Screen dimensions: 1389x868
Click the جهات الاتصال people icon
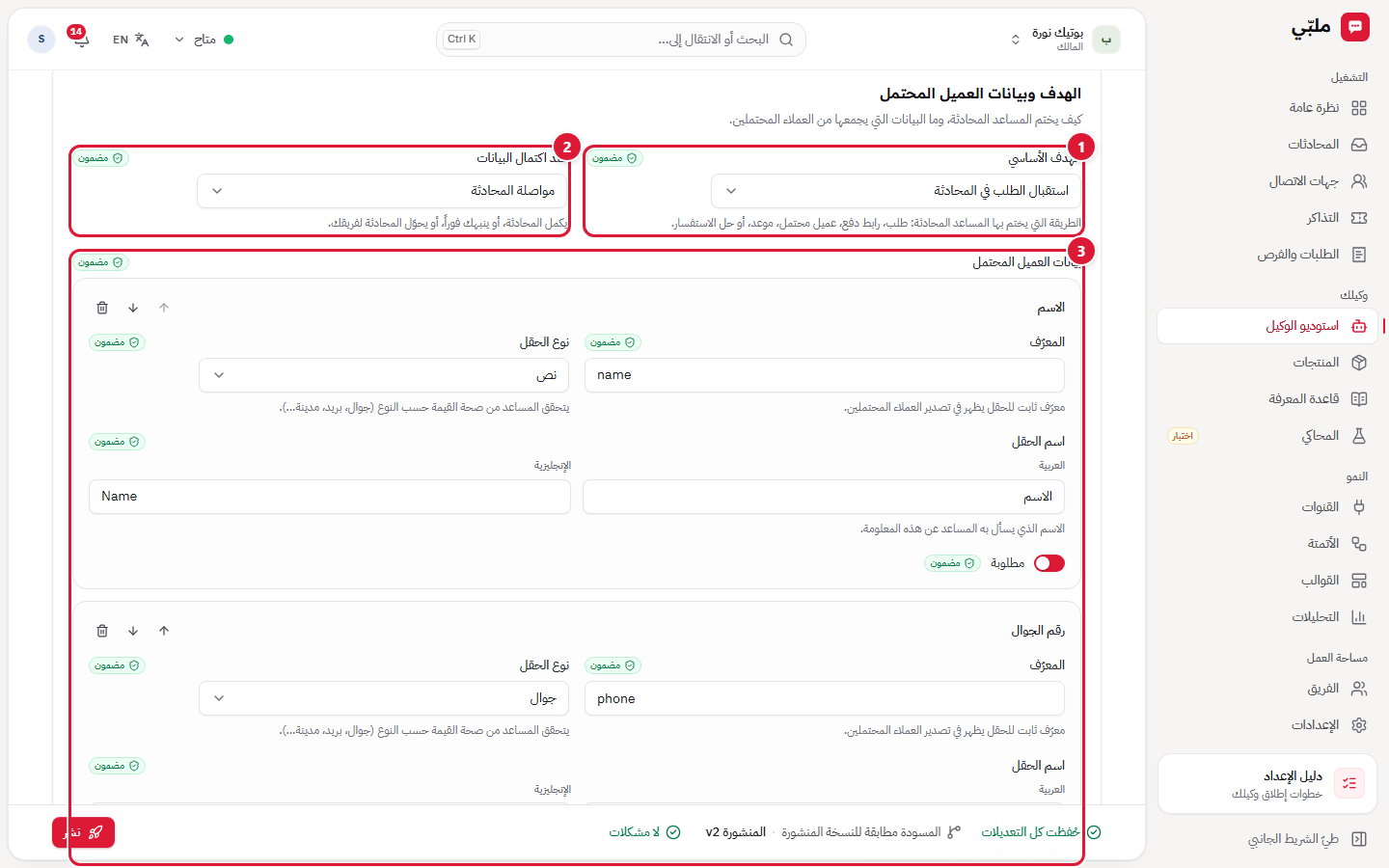click(1359, 181)
